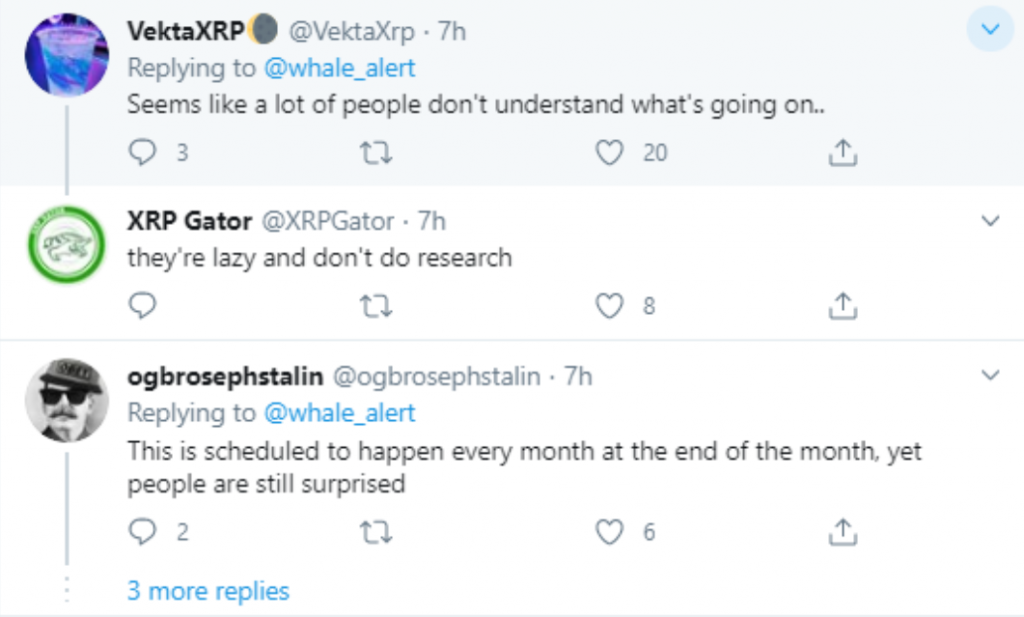Reply to VektaXRP's tweet via comment icon

[142, 153]
